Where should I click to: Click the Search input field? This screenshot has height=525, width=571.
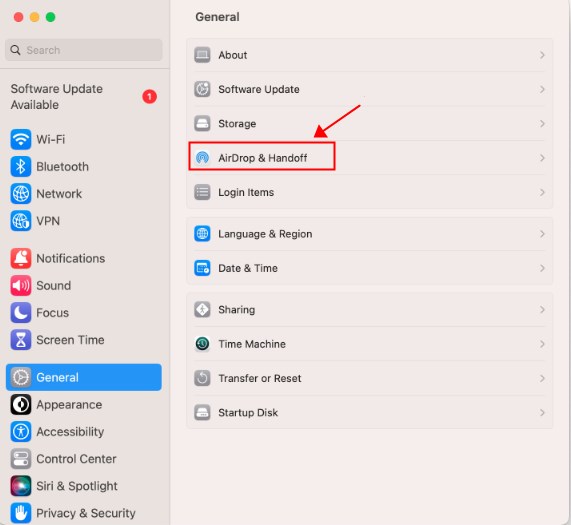(x=84, y=50)
